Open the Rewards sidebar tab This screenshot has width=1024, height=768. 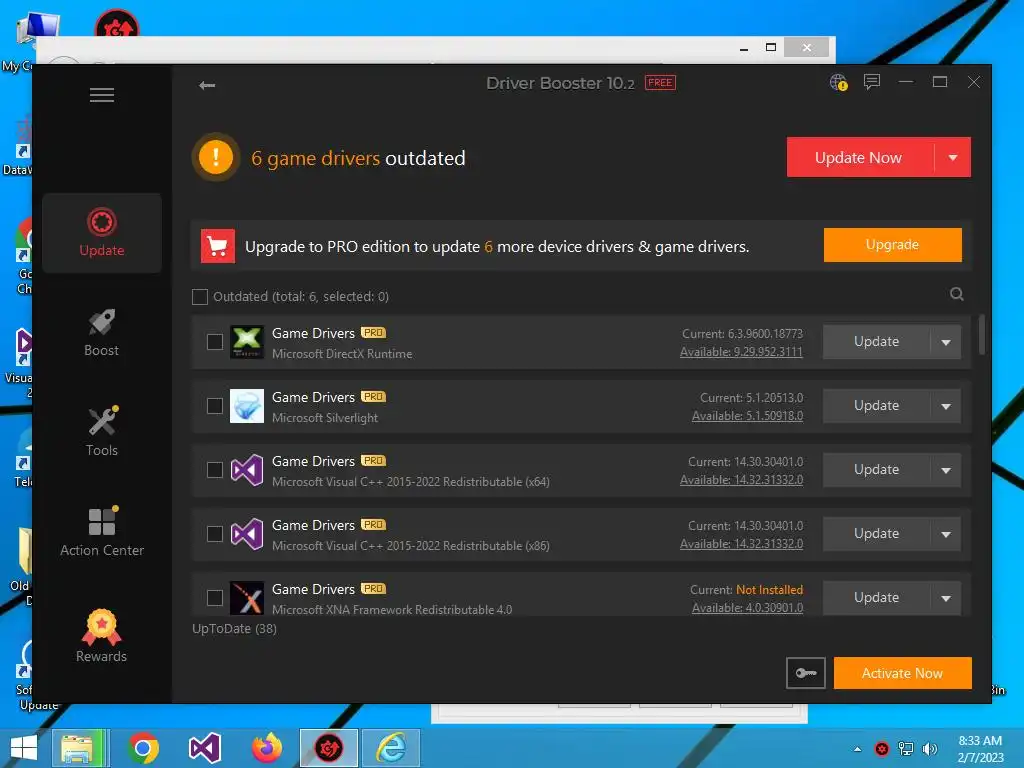click(102, 635)
